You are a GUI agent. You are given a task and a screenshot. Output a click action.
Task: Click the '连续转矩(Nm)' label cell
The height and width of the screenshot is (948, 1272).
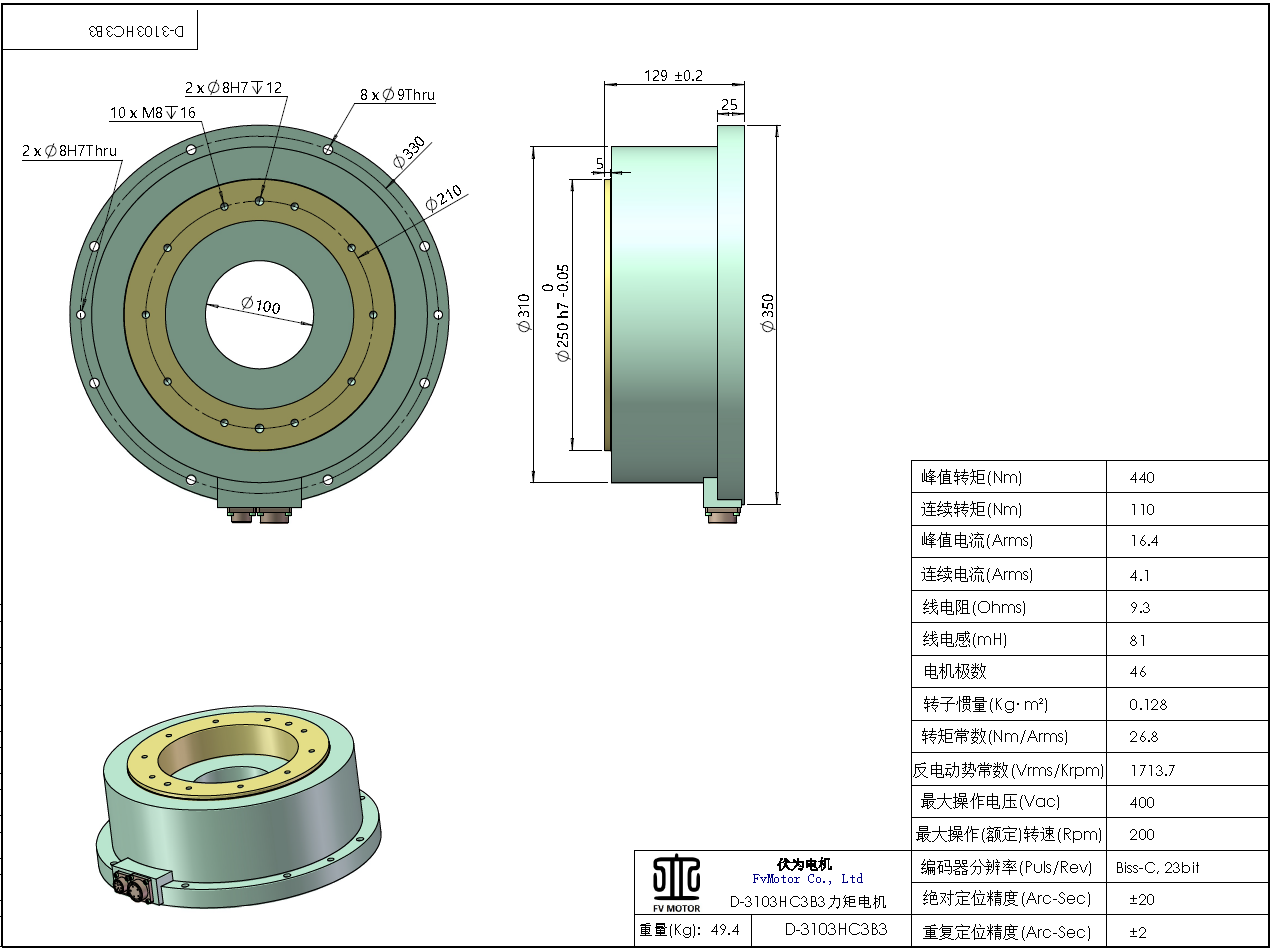(1009, 509)
